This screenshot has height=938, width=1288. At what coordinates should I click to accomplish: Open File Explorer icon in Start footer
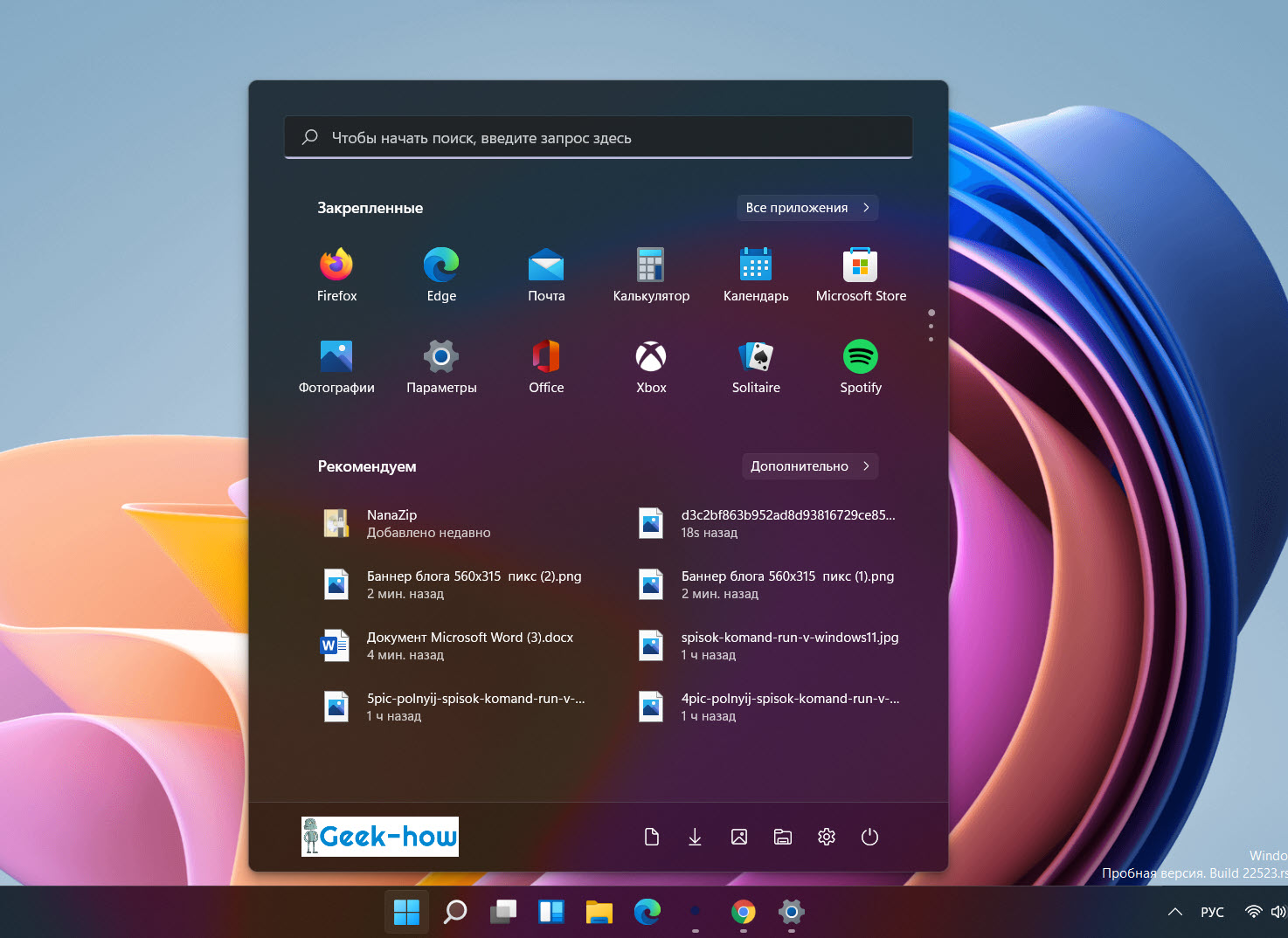click(x=783, y=837)
